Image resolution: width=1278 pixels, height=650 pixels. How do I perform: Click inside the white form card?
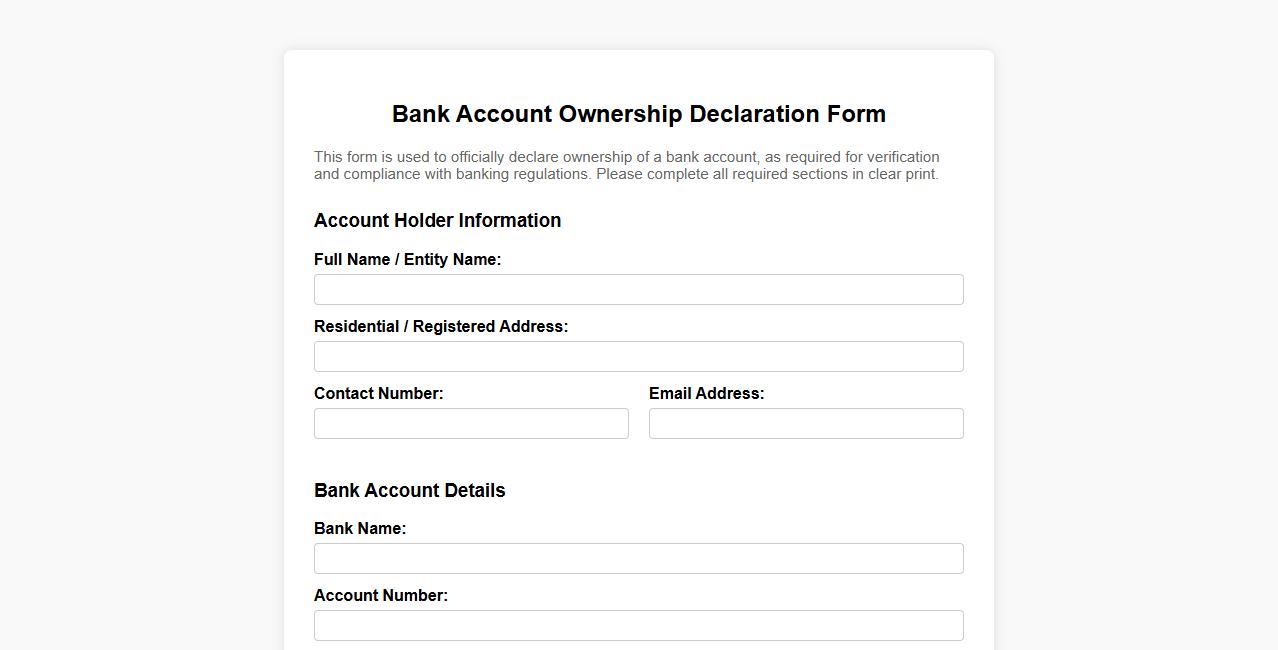click(638, 460)
